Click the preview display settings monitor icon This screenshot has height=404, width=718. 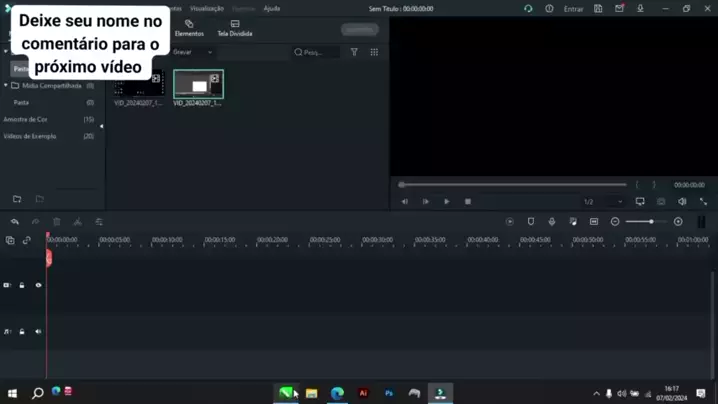point(640,202)
